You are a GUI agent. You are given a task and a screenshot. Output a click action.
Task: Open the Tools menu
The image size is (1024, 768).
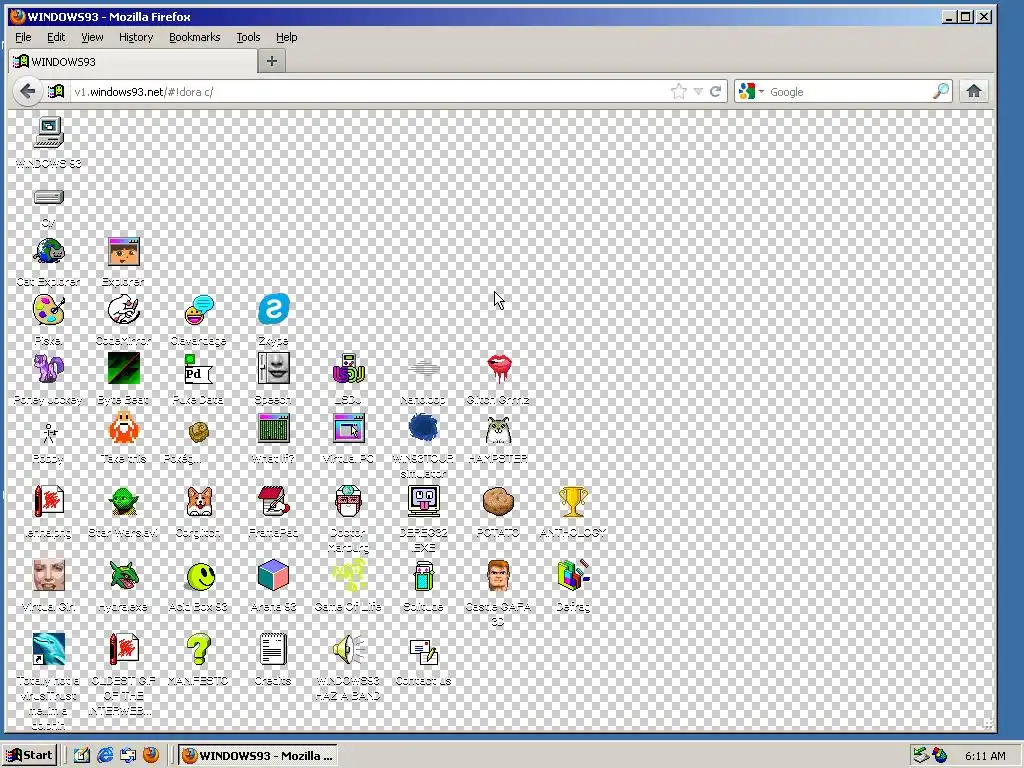(x=248, y=37)
